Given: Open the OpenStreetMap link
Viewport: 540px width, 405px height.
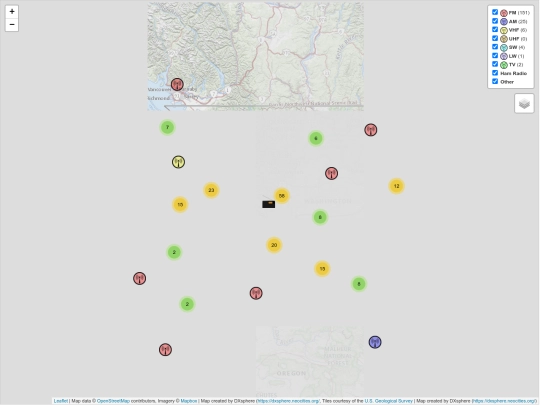Looking at the screenshot, I should coord(113,401).
